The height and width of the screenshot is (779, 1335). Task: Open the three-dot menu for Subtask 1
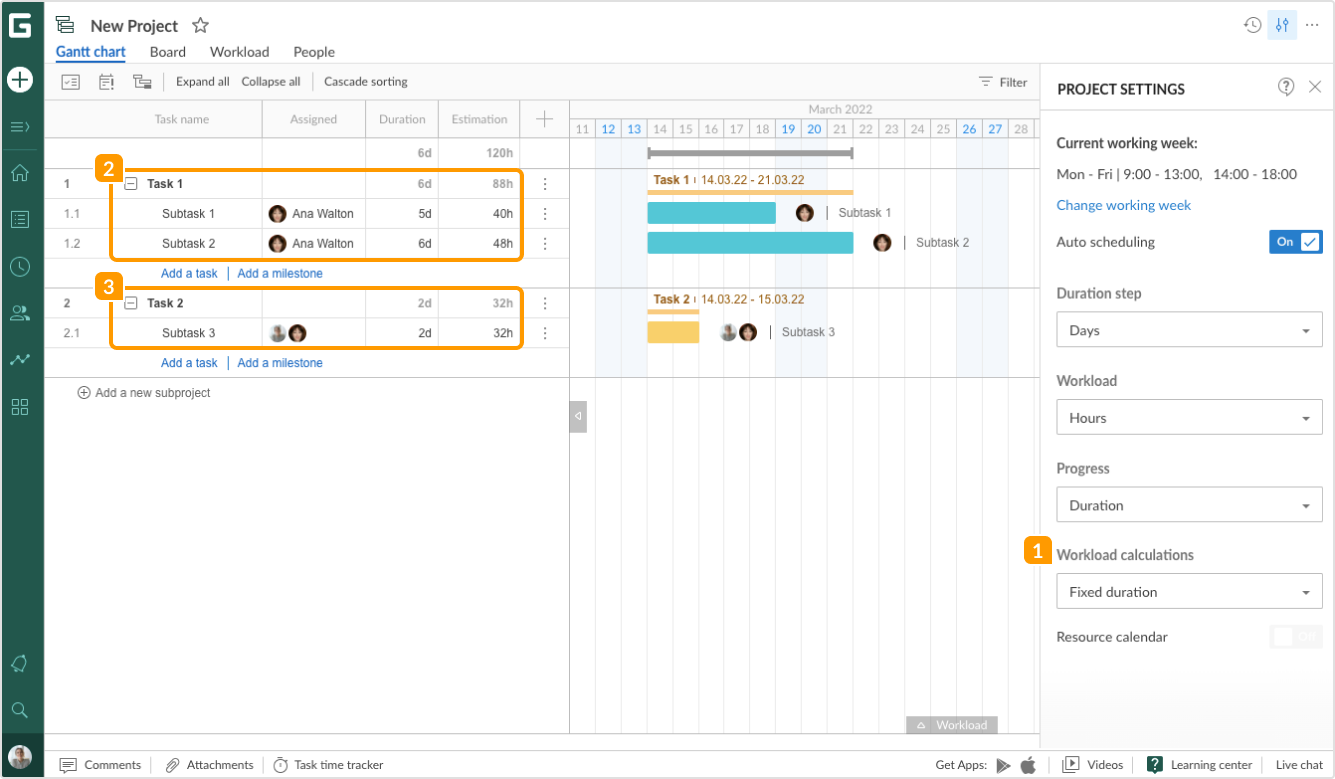(545, 214)
